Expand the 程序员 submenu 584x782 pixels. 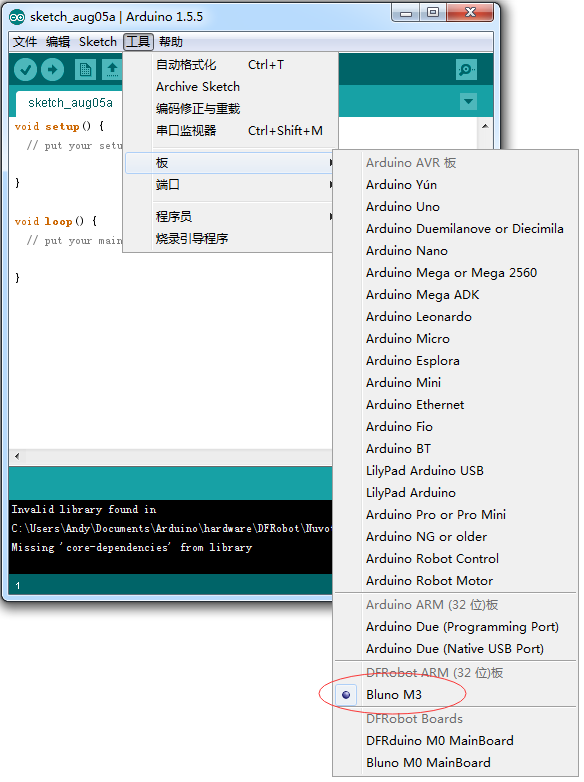tap(230, 217)
